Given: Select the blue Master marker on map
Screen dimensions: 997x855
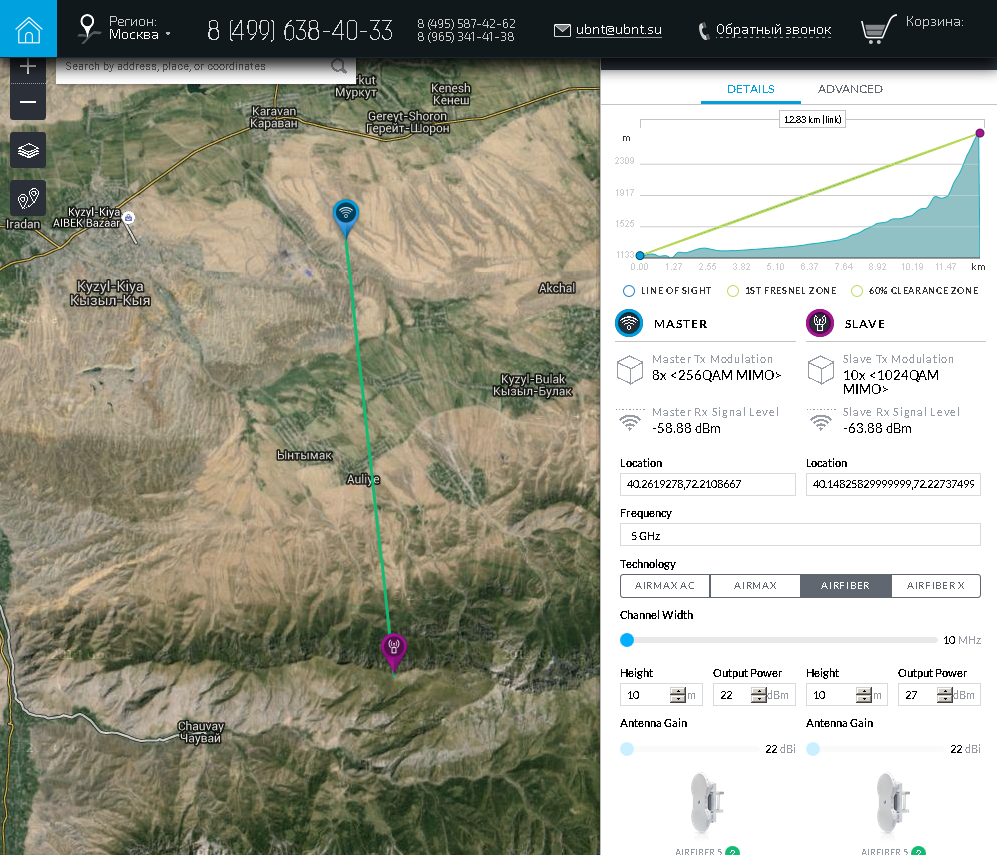Looking at the screenshot, I should [345, 213].
